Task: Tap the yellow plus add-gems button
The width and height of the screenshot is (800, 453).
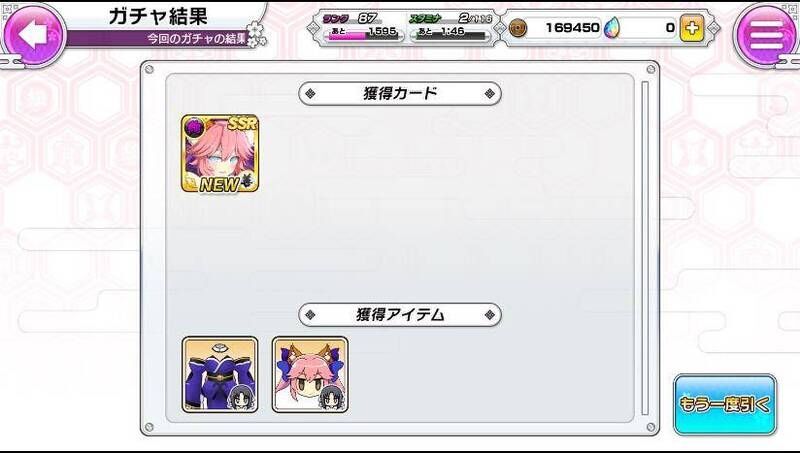Action: click(692, 28)
